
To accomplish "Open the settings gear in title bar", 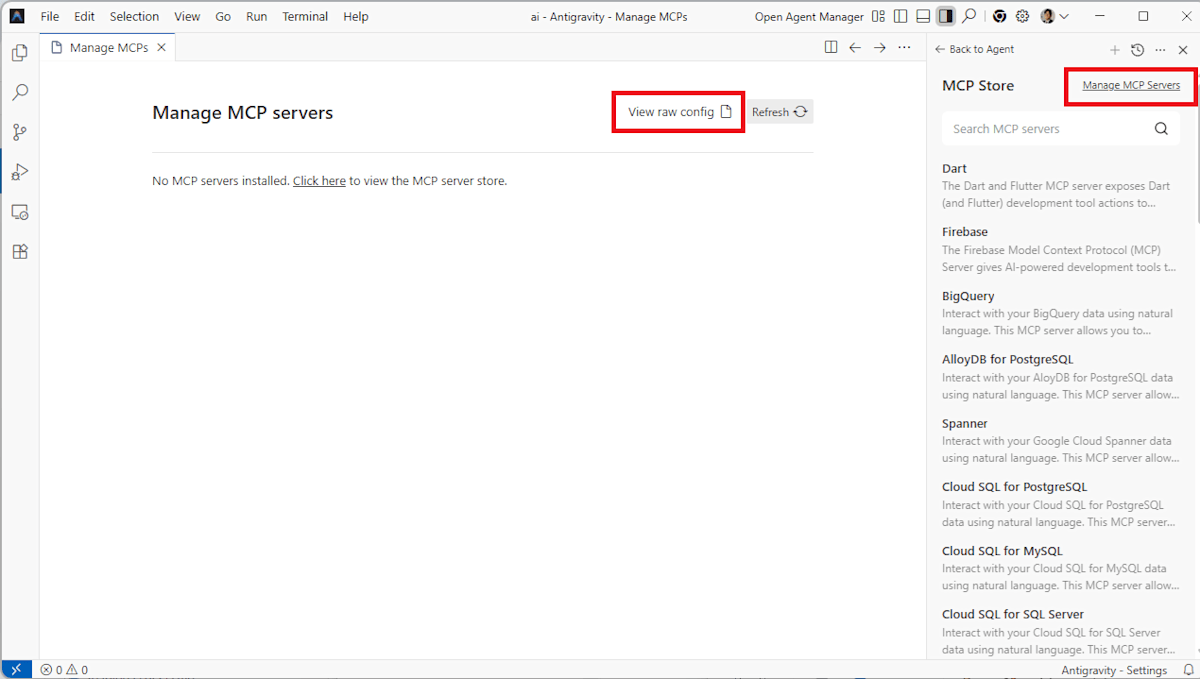I will (1022, 16).
